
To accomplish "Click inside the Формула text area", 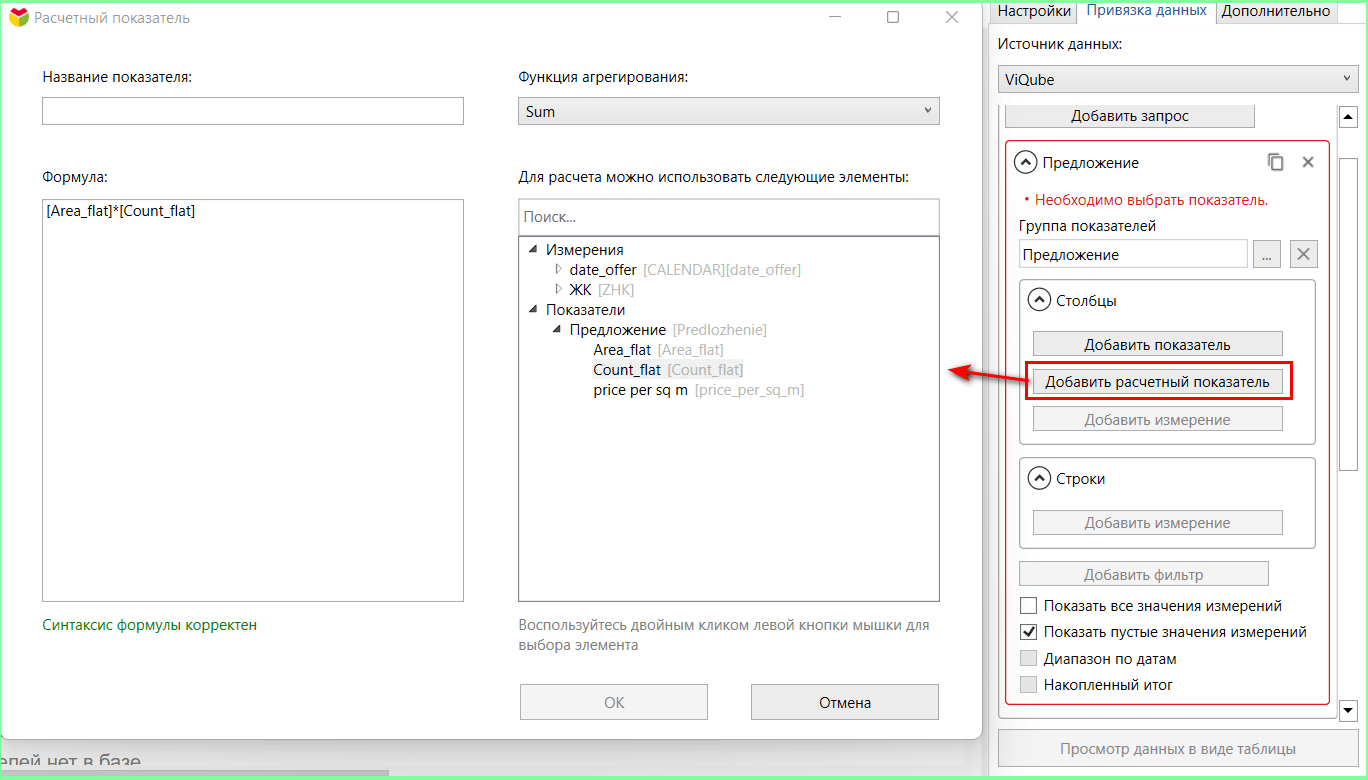I will point(253,400).
